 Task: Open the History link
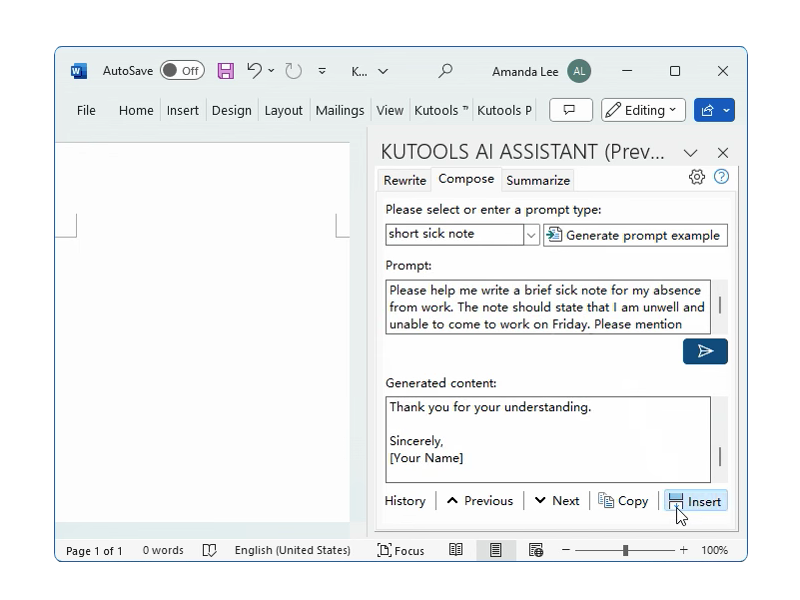click(x=405, y=501)
